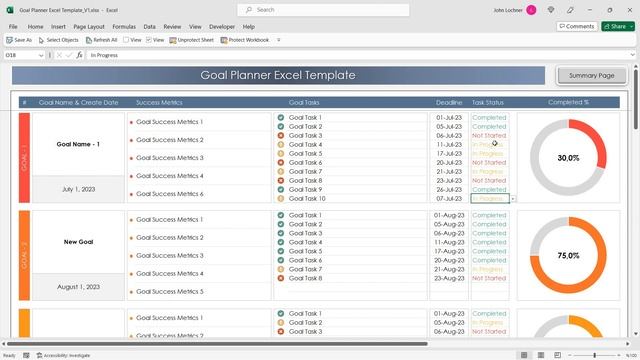Click in-progress icon of July Goal Task 4
The width and height of the screenshot is (640, 360).
(281, 144)
